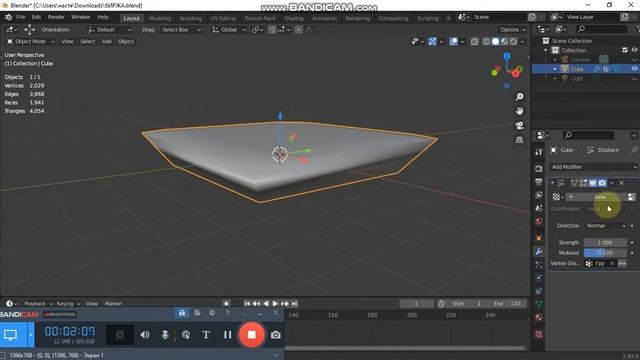Image resolution: width=640 pixels, height=360 pixels.
Task: Toggle Bandicam microphone icon
Action: tap(165, 335)
